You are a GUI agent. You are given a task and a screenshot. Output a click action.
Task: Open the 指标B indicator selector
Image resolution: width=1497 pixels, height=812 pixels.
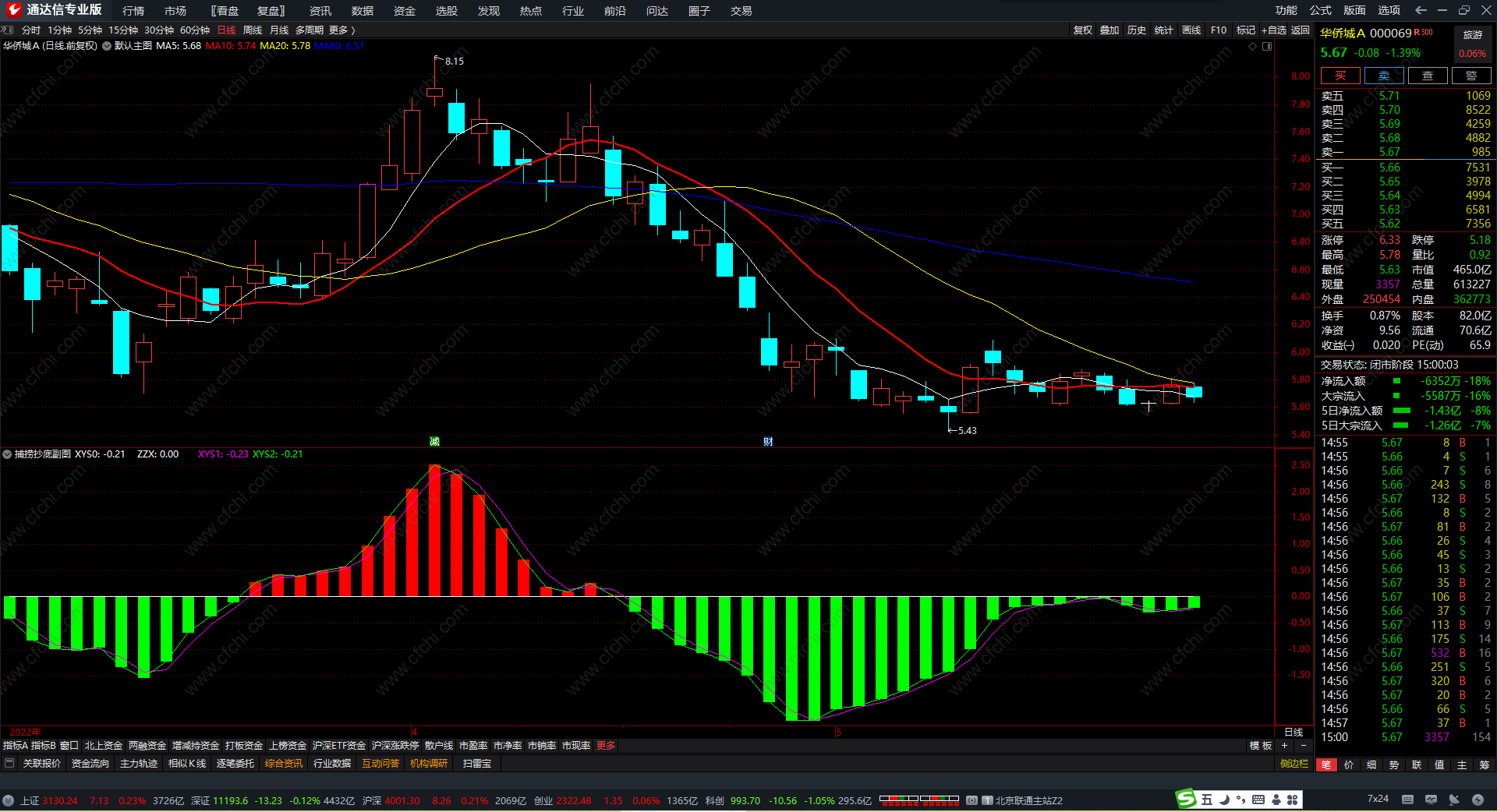(x=44, y=746)
